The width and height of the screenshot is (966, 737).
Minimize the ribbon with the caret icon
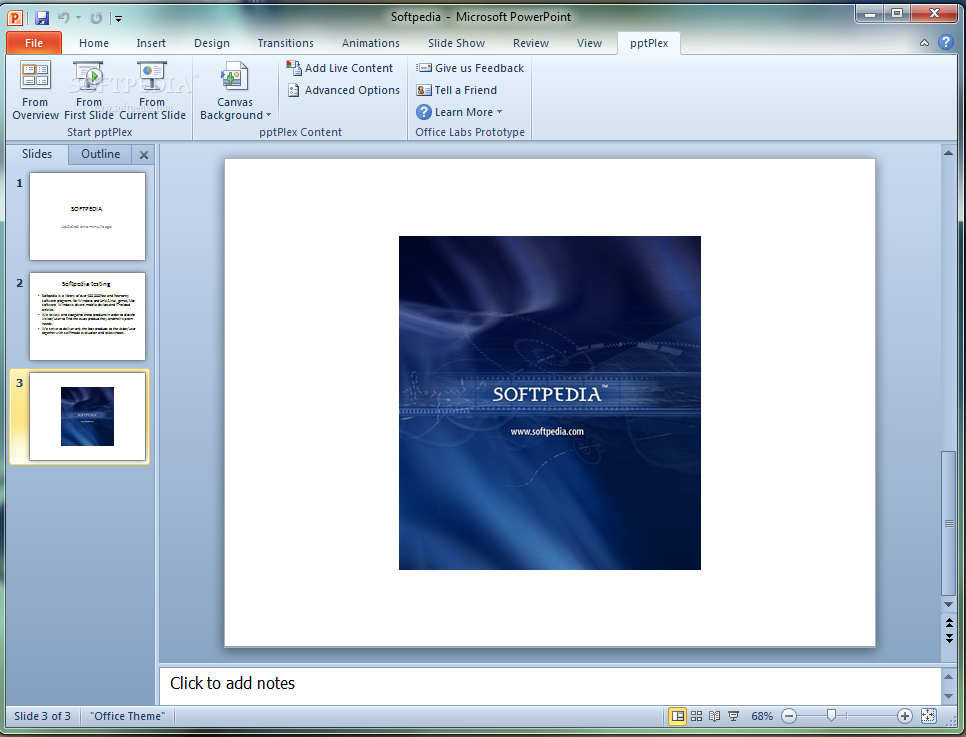tap(924, 43)
